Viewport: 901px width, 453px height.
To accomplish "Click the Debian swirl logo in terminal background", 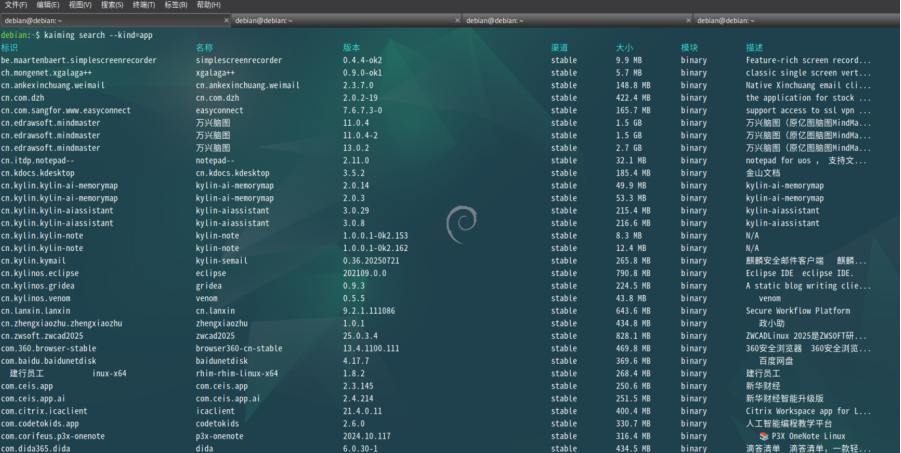I will point(459,221).
